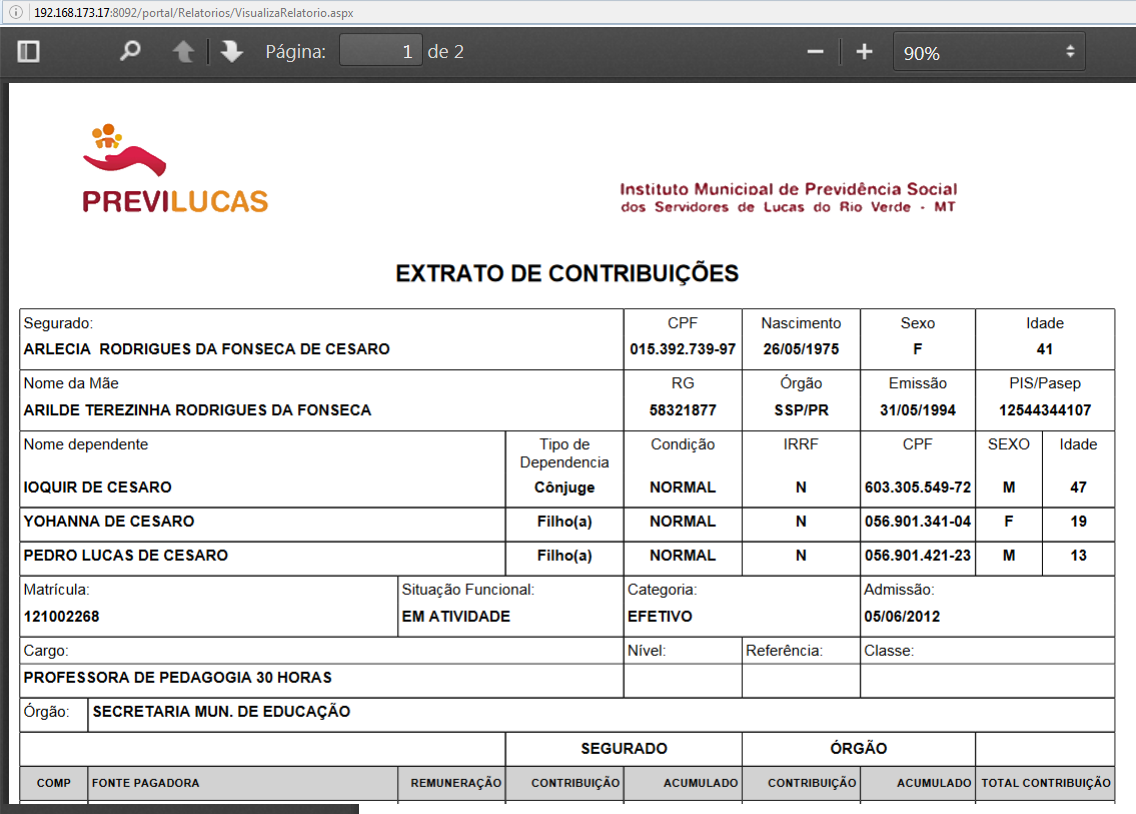Zoom out with the minus button
Viewport: 1136px width, 814px height.
pos(815,52)
